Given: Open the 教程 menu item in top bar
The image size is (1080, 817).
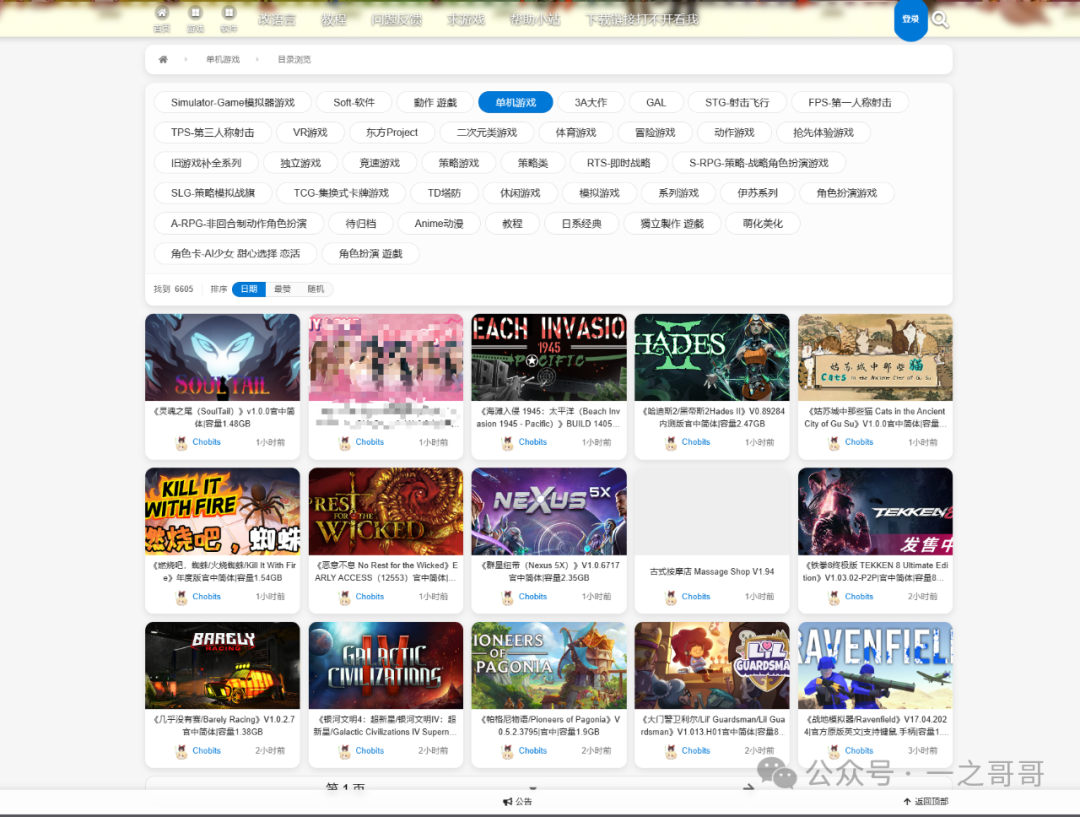Looking at the screenshot, I should click(x=333, y=20).
